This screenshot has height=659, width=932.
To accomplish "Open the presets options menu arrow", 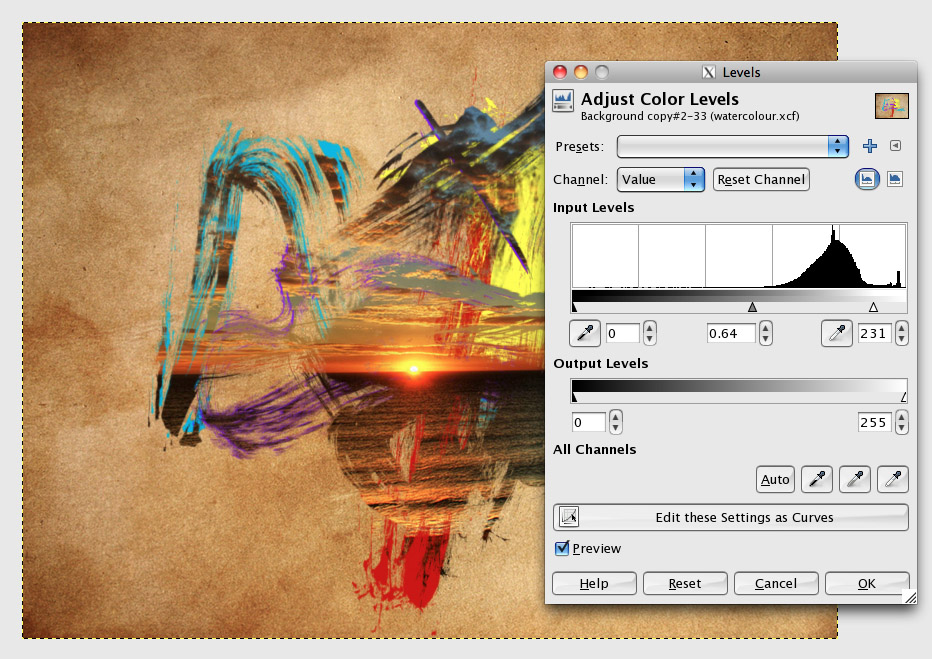I will [x=895, y=146].
